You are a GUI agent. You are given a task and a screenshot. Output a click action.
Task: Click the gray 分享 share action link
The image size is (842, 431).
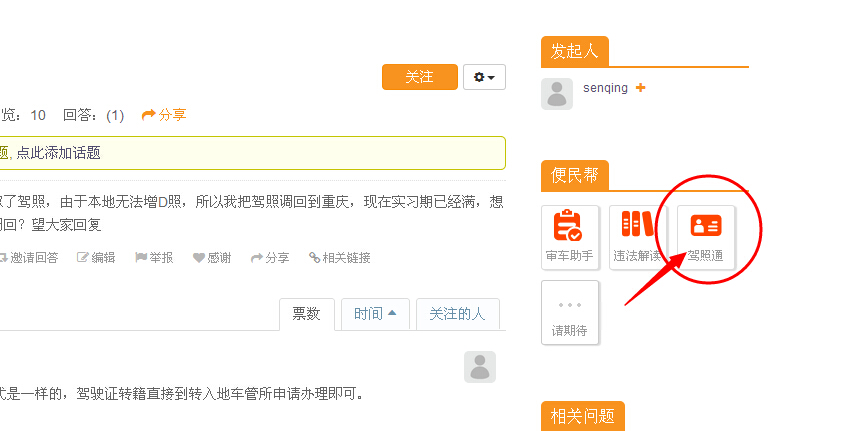click(270, 258)
